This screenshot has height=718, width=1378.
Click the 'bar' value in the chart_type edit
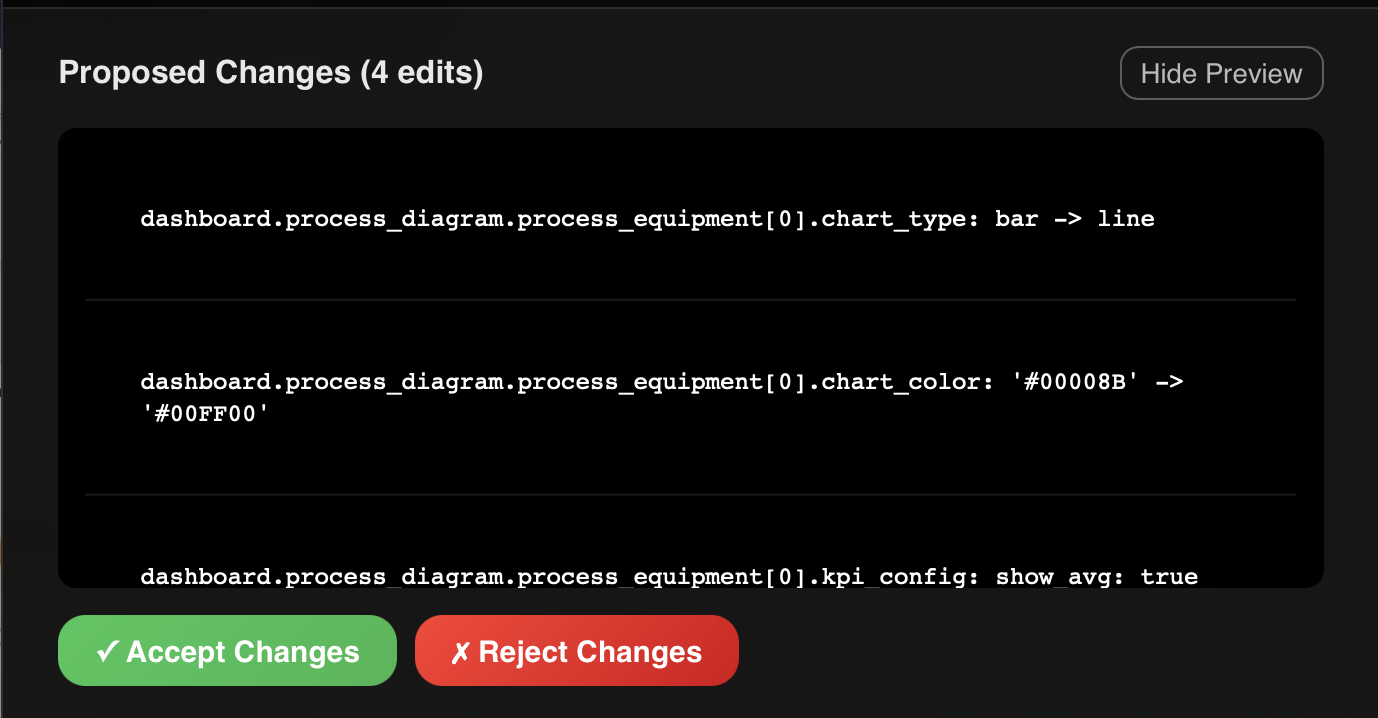coord(1017,219)
